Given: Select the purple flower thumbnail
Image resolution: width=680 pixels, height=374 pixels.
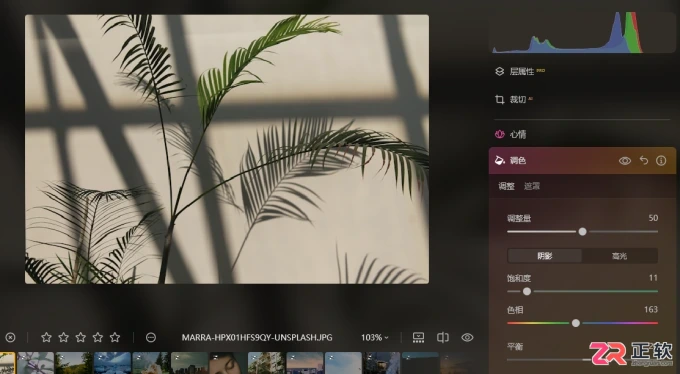Looking at the screenshot, I should pyautogui.click(x=36, y=363).
